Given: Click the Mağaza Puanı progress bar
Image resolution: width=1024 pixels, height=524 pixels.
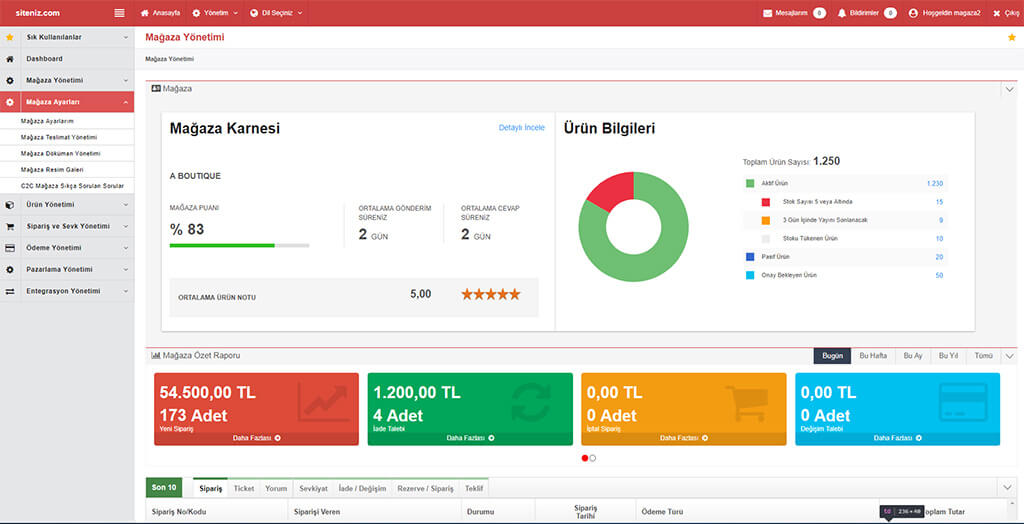Looking at the screenshot, I should (x=239, y=245).
